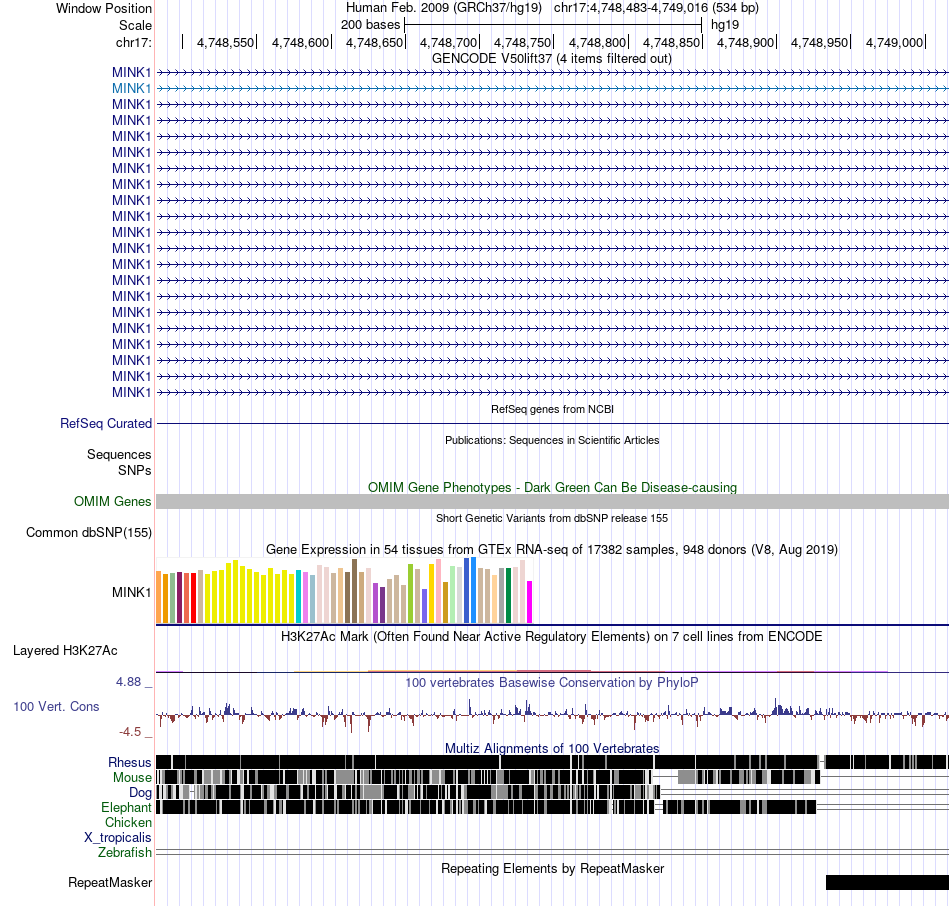Open 100 vertebrates Basewise Conservation by PhyloP title
This screenshot has width=950, height=906.
click(552, 682)
